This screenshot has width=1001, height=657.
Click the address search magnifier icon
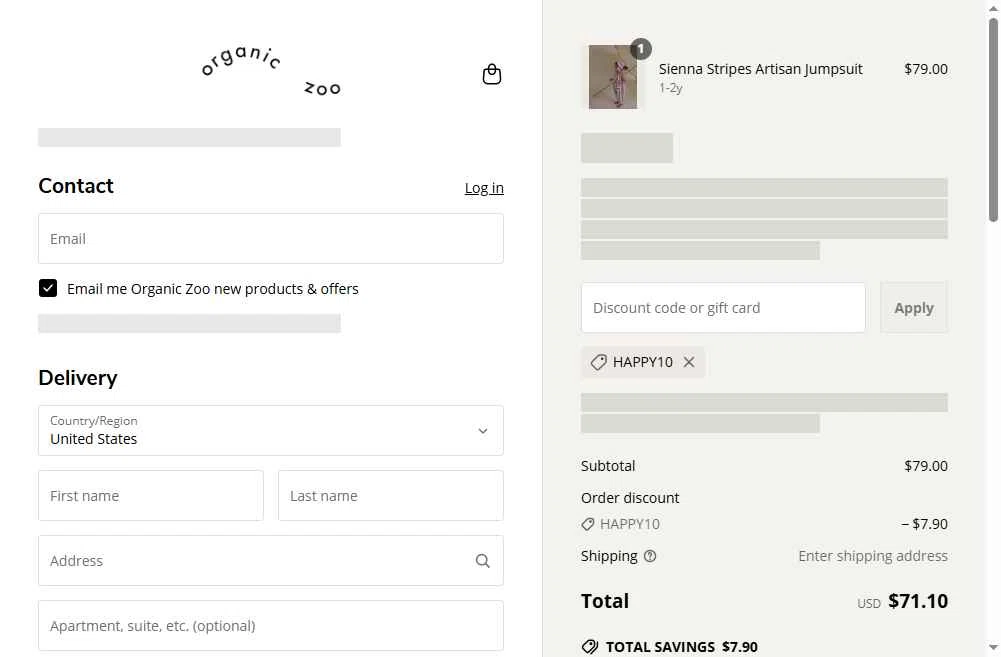[x=483, y=561]
